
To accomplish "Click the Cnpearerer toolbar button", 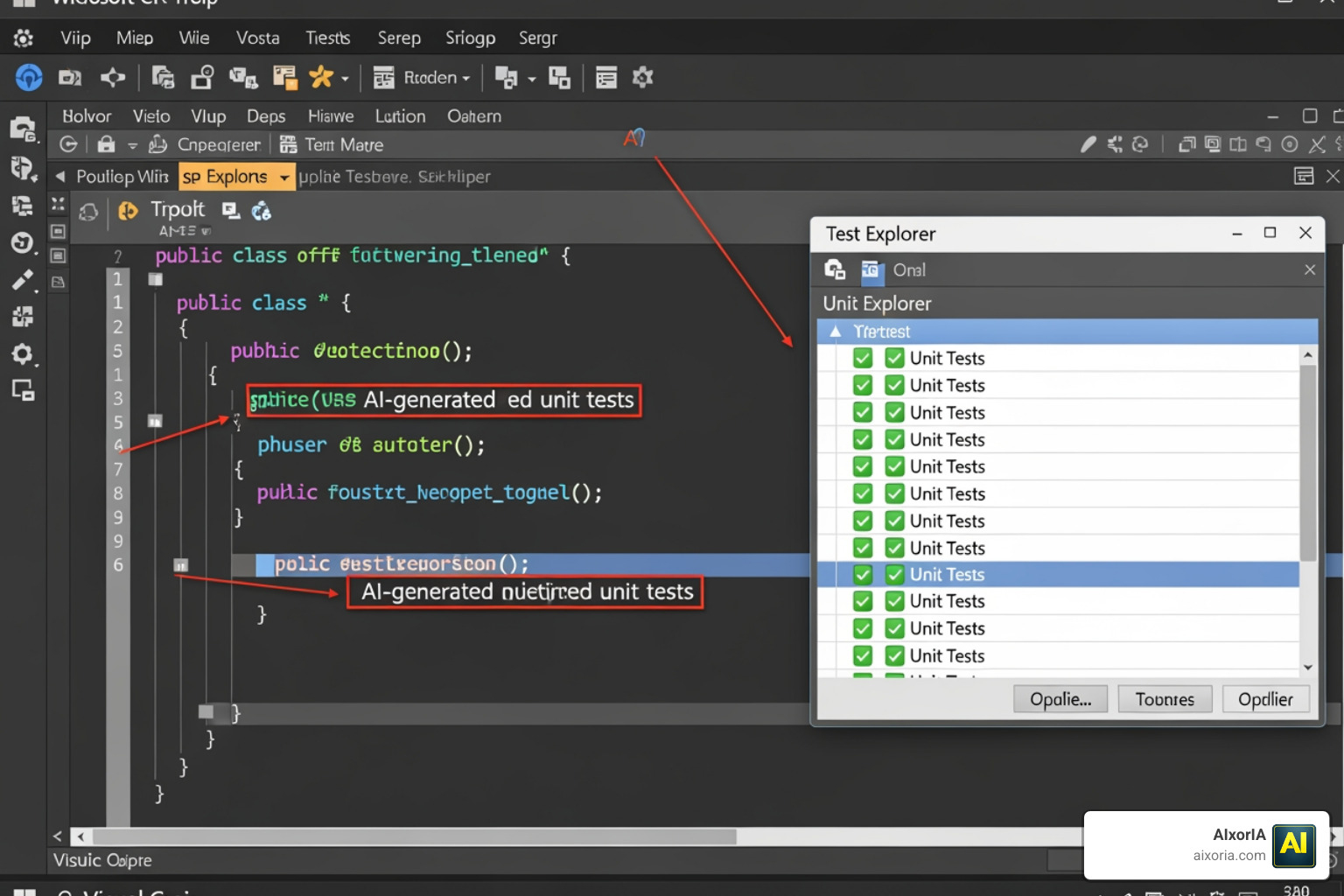I will click(205, 144).
